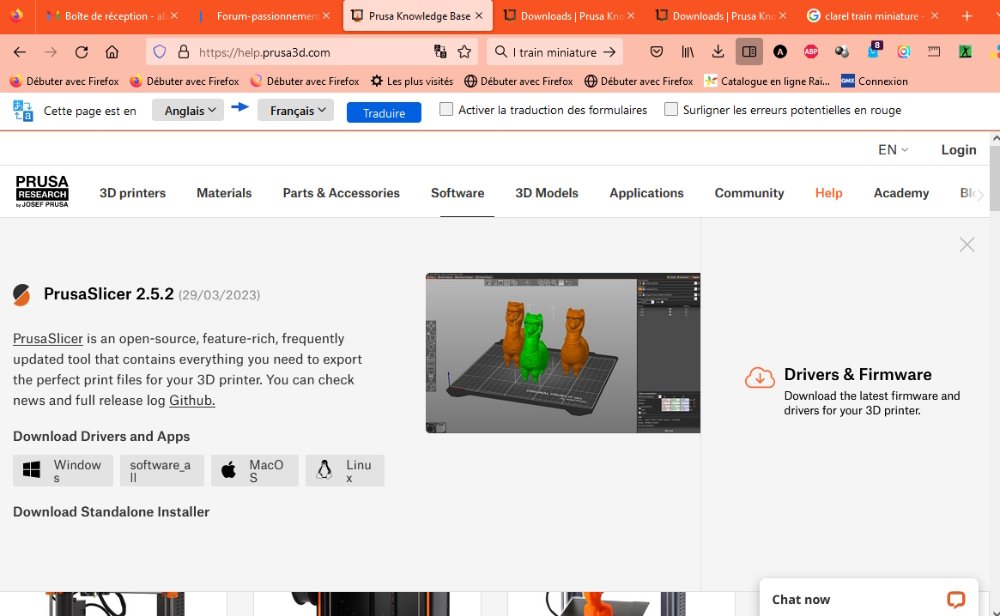Download PrusaSlicer for Windows
1000x616 pixels.
click(63, 471)
